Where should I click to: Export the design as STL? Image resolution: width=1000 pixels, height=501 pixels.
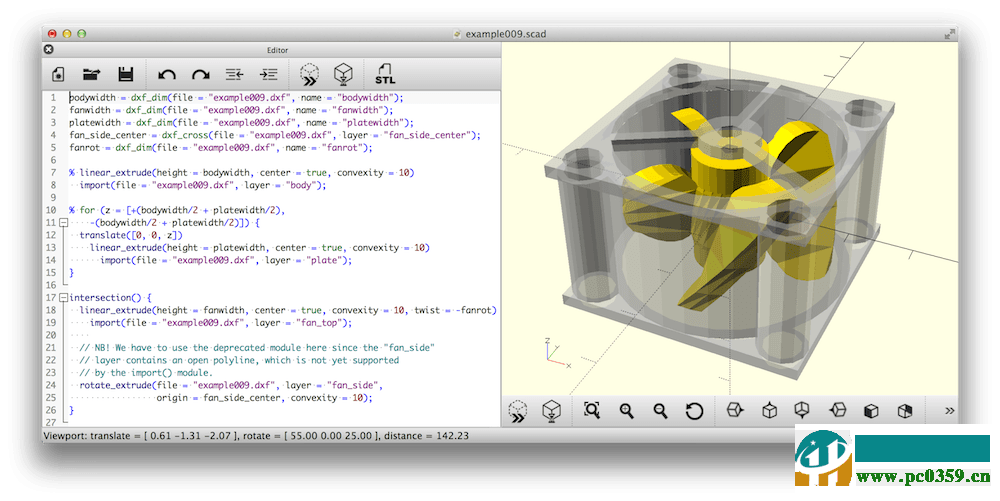384,74
